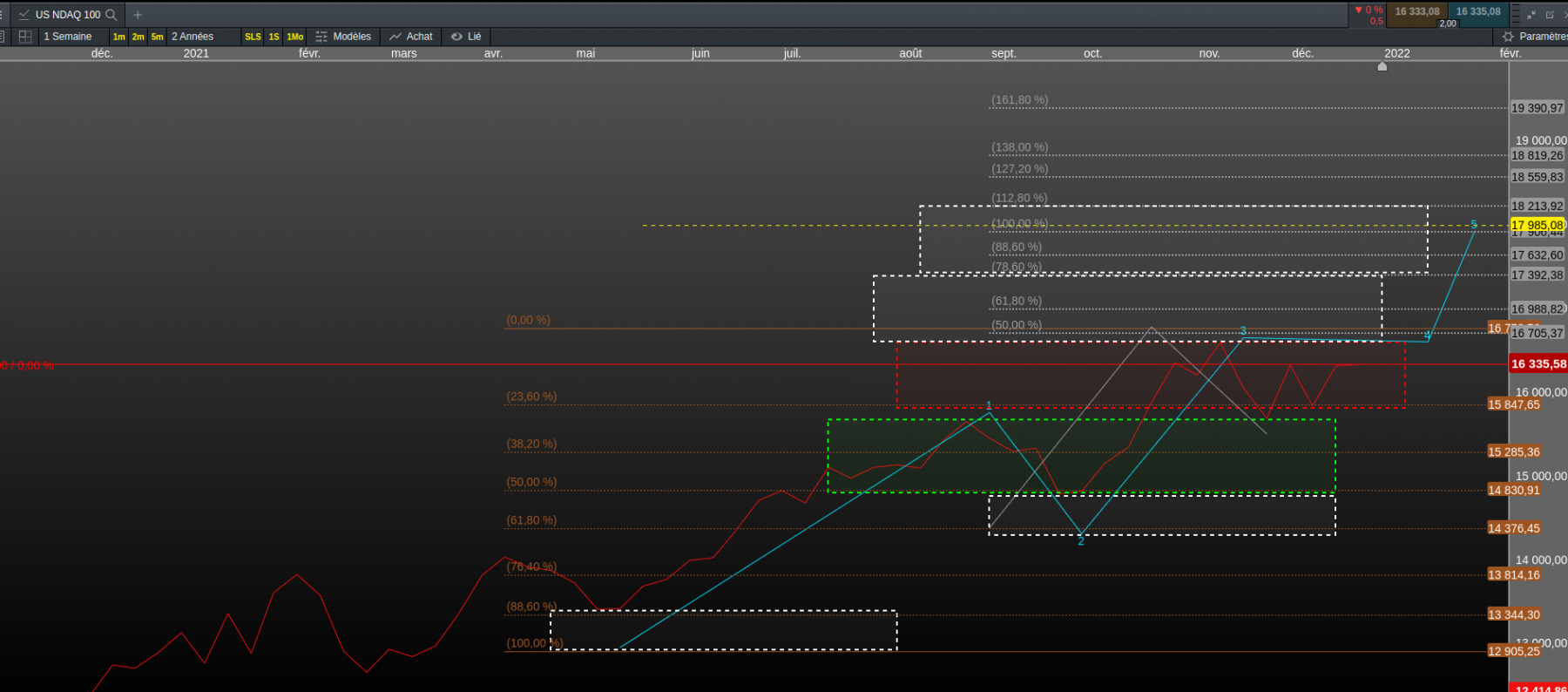Detach chart using pop-out window icon

1550,15
